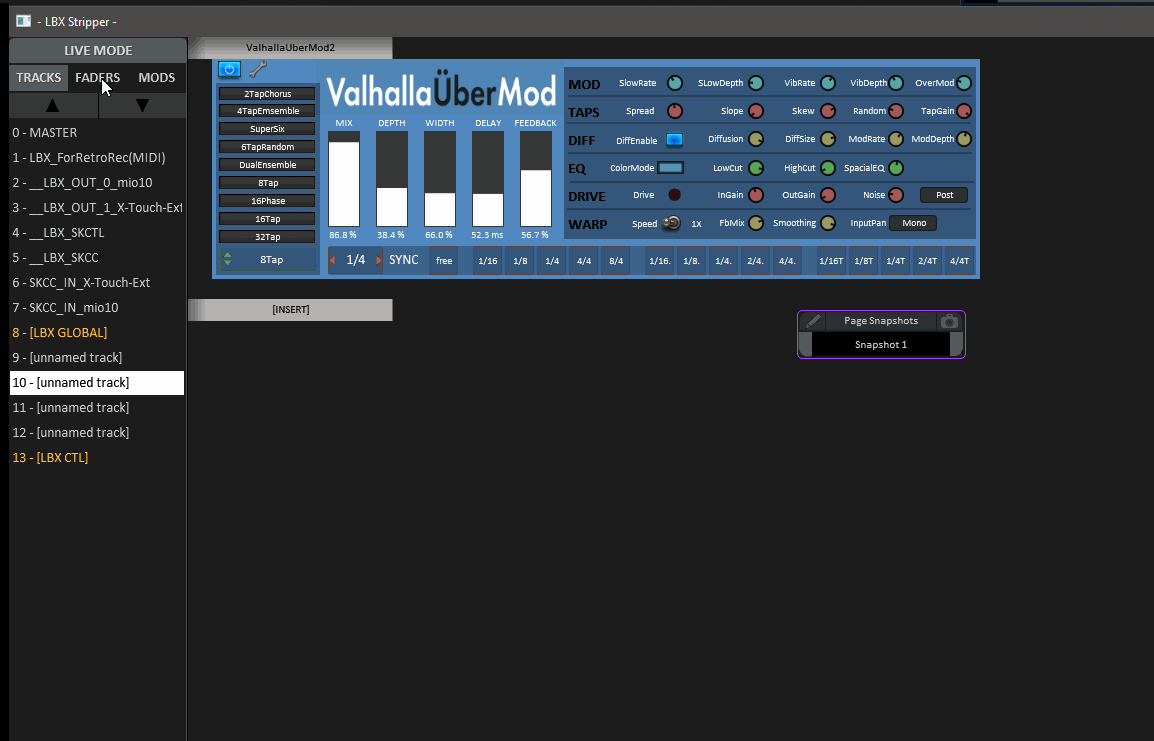Click Snapshot 1 right selector handle
1154x741 pixels.
(x=957, y=344)
